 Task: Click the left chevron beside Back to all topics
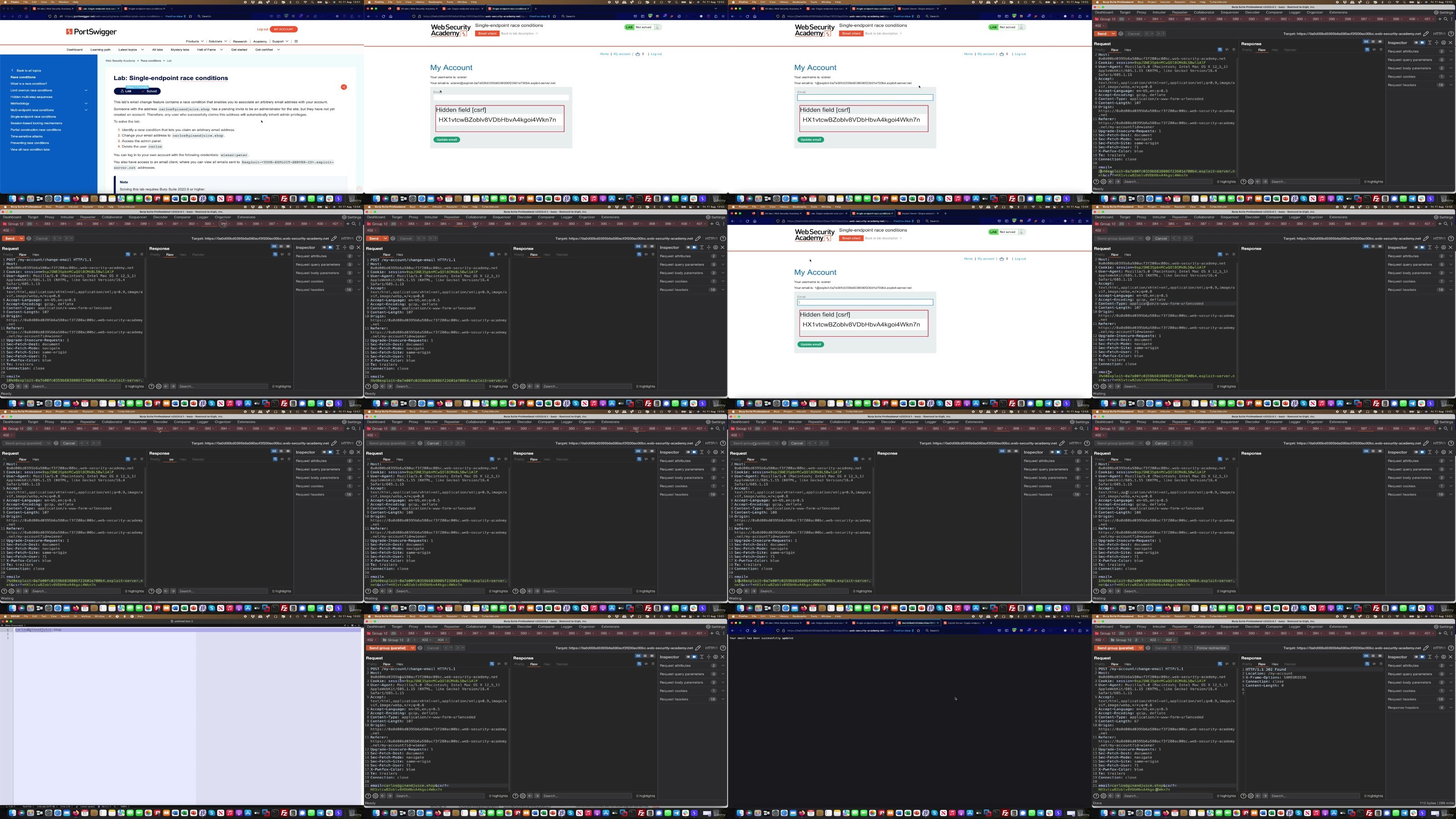coord(12,71)
